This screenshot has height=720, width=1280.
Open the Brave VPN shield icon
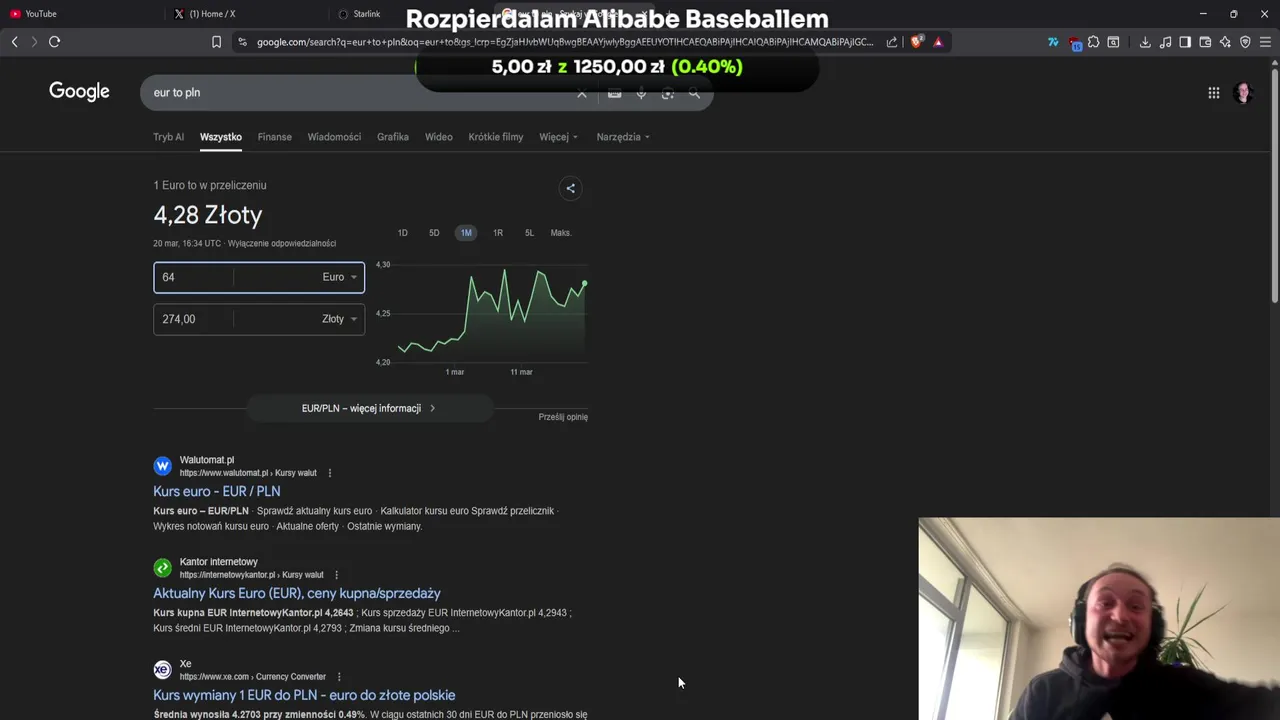1245,42
